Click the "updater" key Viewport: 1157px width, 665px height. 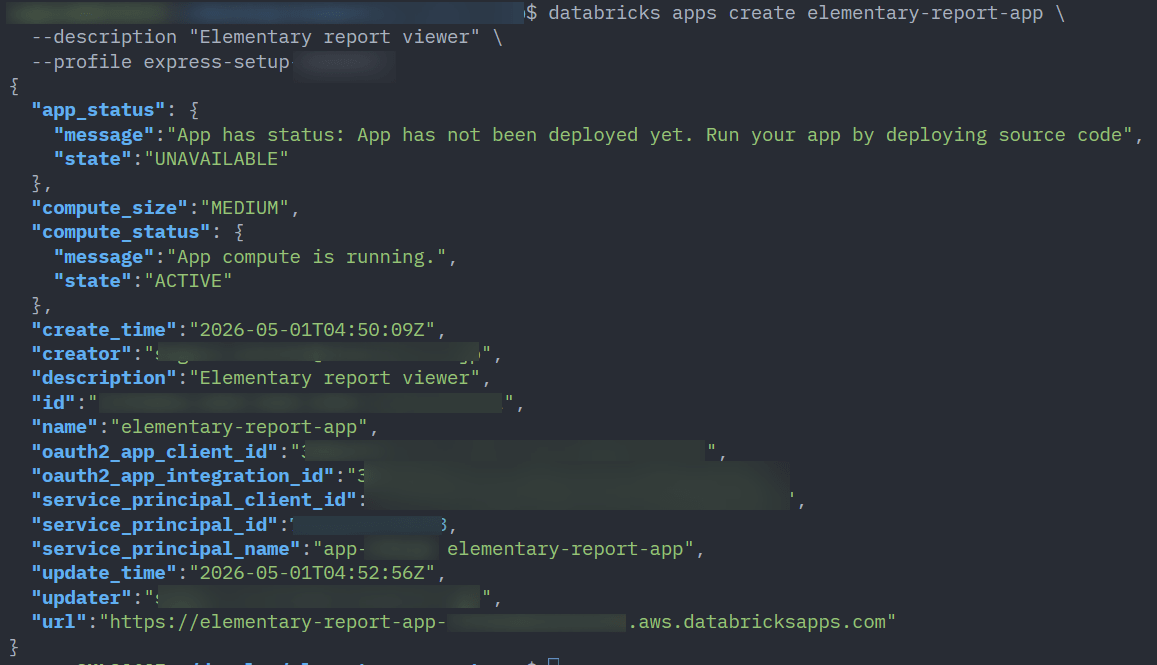click(81, 598)
